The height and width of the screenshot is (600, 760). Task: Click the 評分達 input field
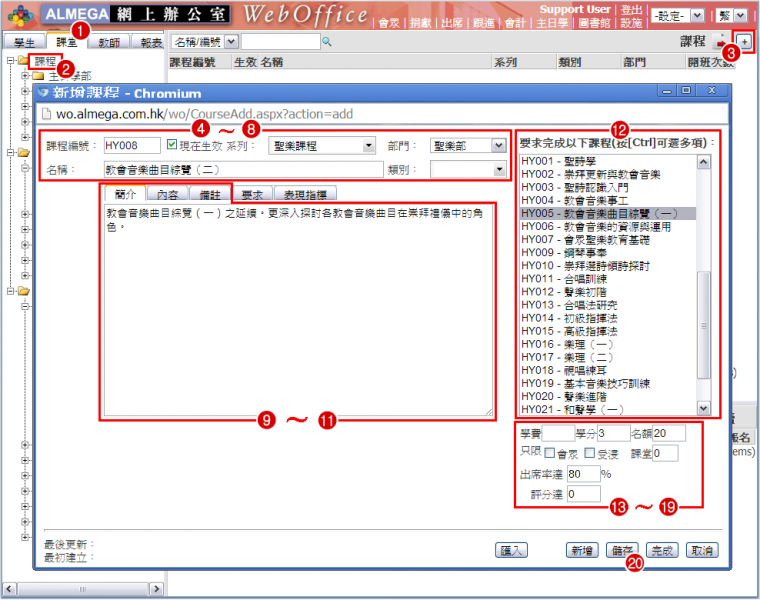click(x=584, y=494)
